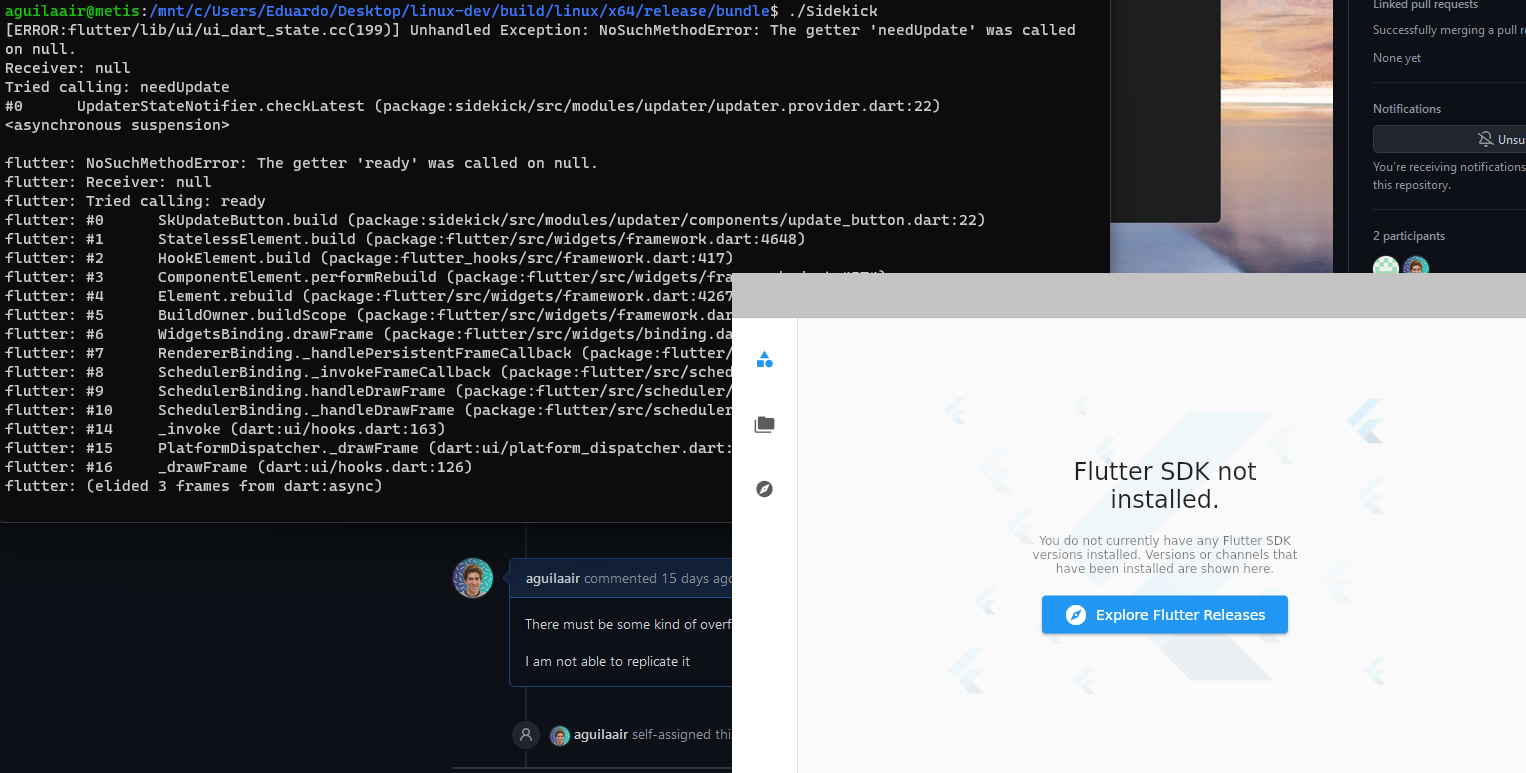Click aguilaair's large avatar next to the comment
The image size is (1526, 773).
pos(472,577)
